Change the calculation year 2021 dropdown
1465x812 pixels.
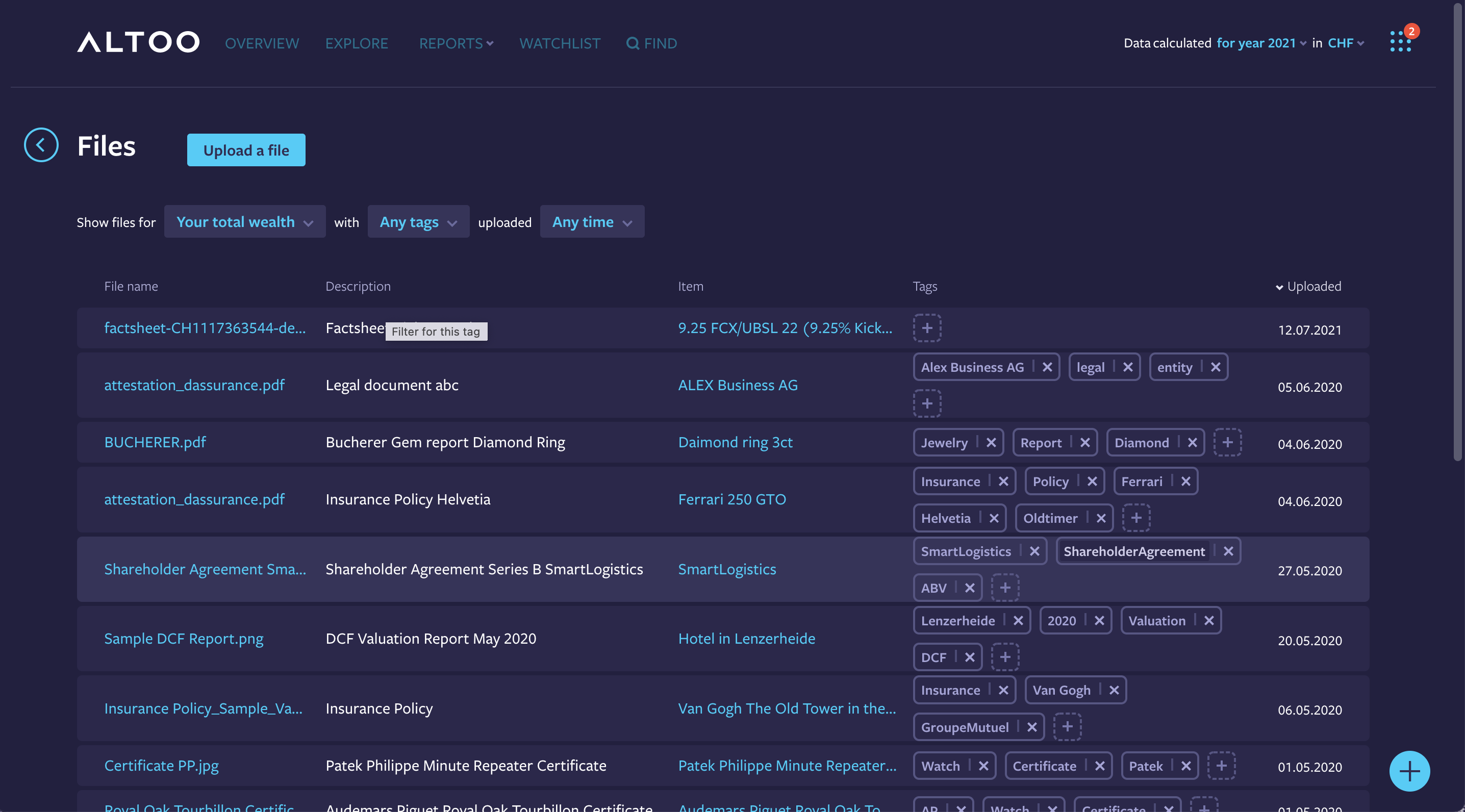tap(1261, 43)
